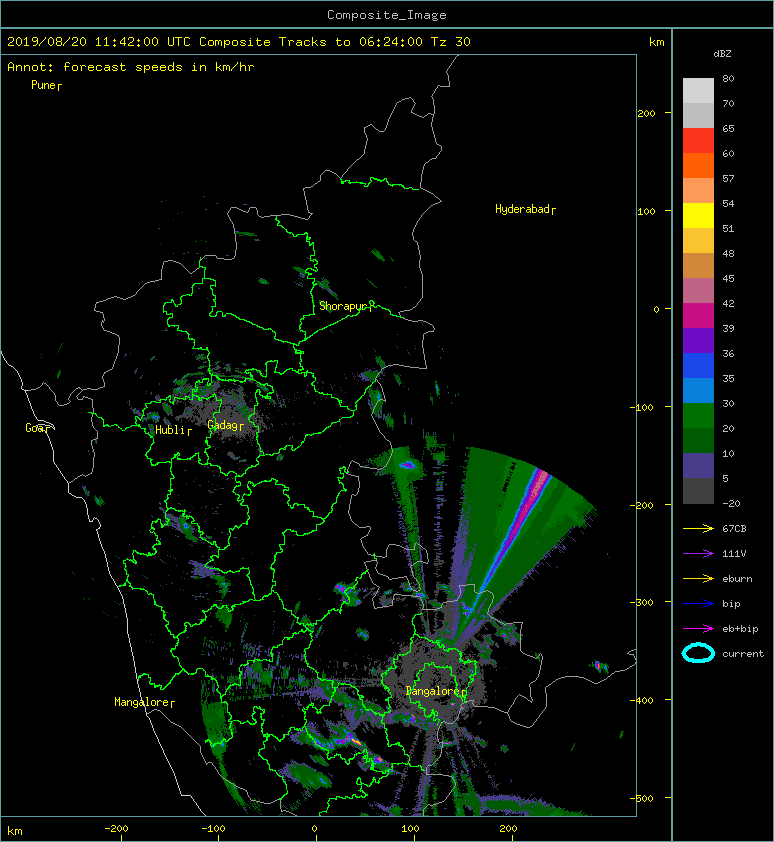
Task: Click the 'Composite_Image' title text
Action: coord(387,15)
